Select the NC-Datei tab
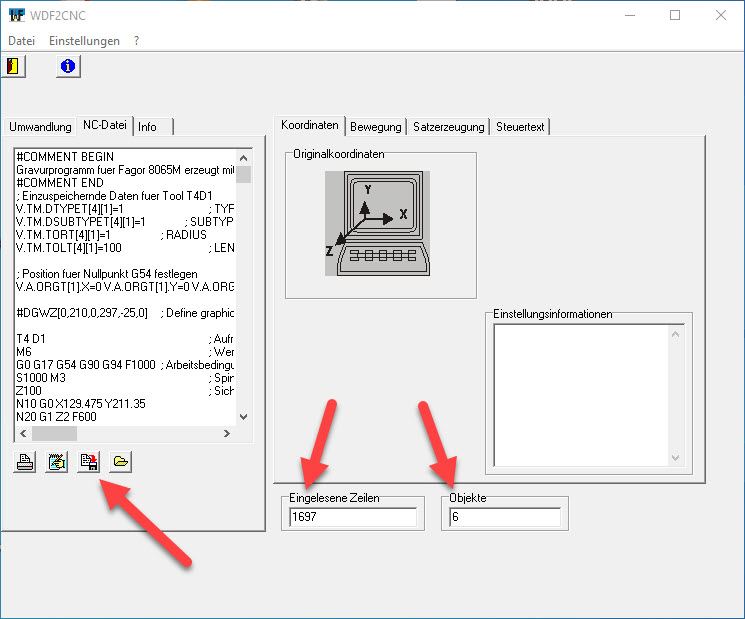 click(105, 125)
